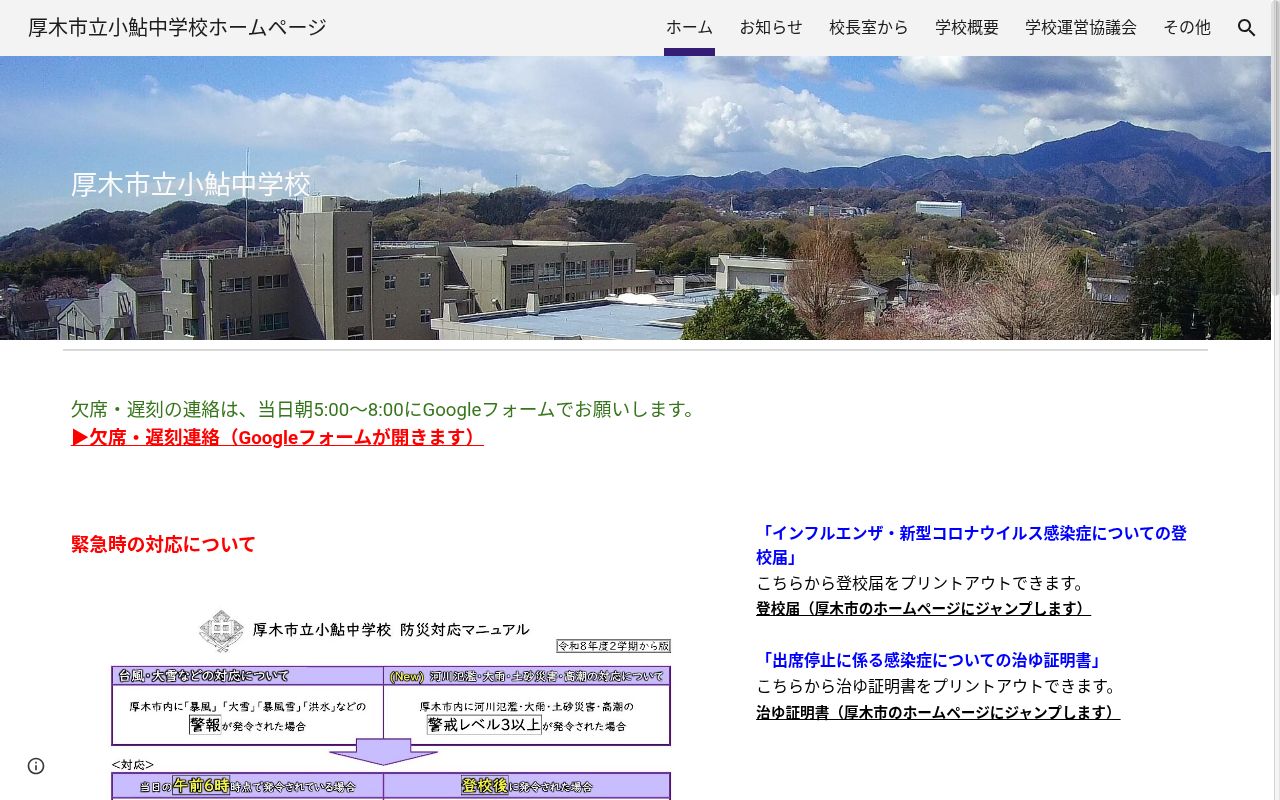Screen dimensions: 1280x800
Task: Click the text こちらから登校届をプリントアウトできます
Action: 920,583
